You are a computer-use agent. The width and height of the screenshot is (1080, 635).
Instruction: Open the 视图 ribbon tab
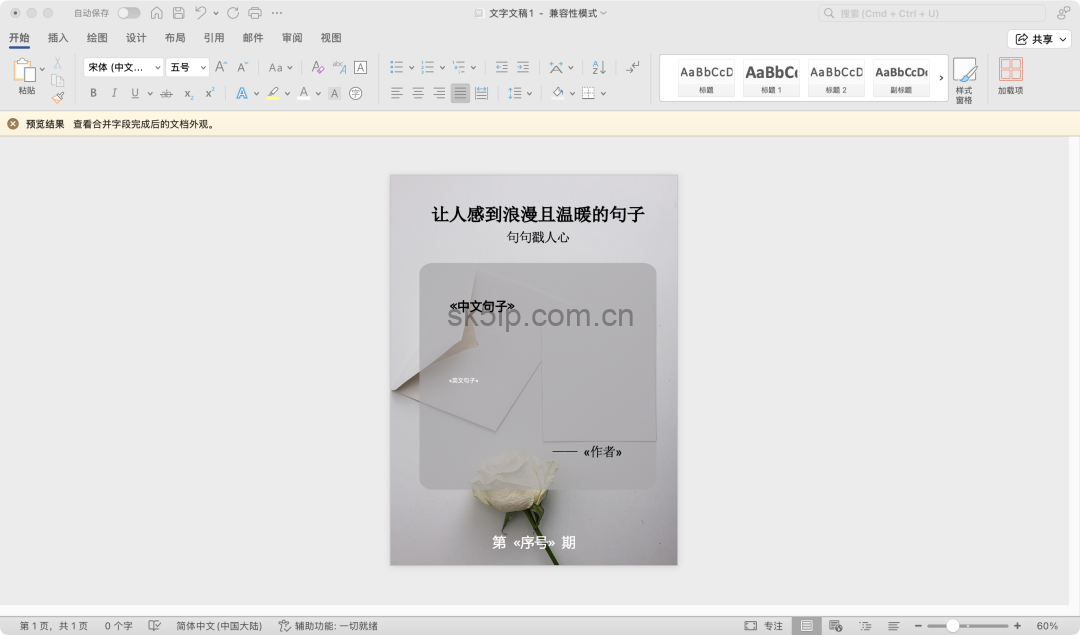pyautogui.click(x=330, y=37)
